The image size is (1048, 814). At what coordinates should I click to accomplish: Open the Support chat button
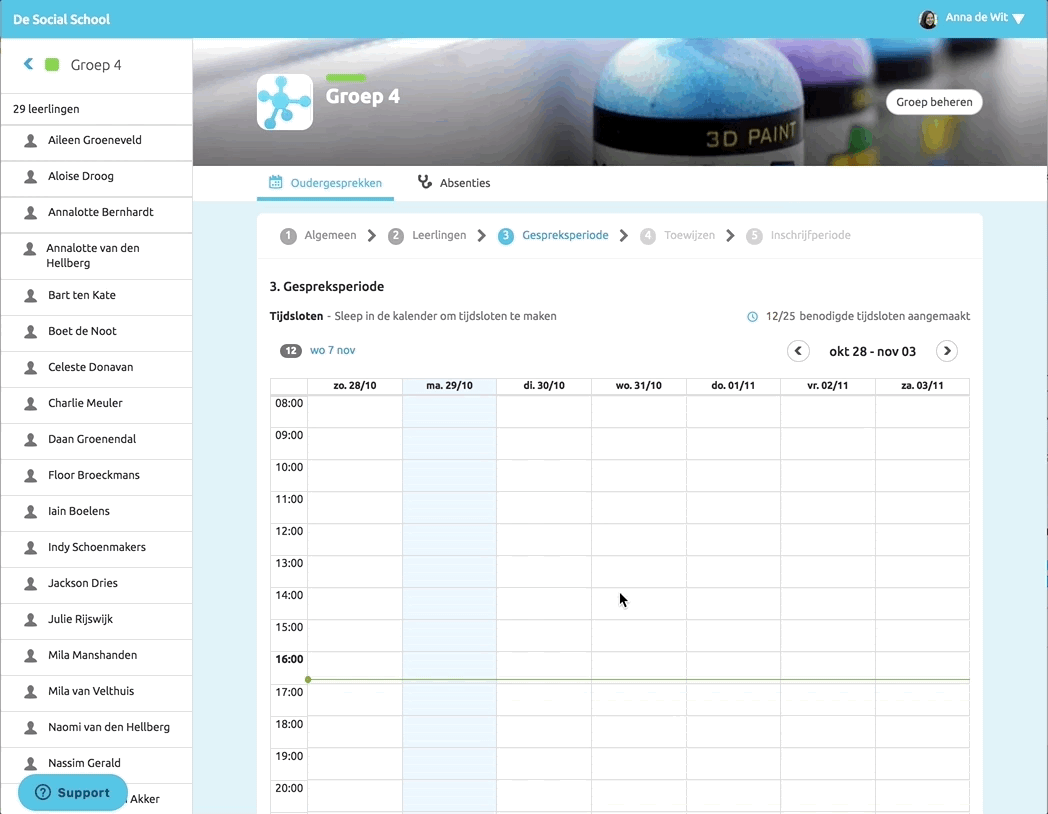point(73,792)
